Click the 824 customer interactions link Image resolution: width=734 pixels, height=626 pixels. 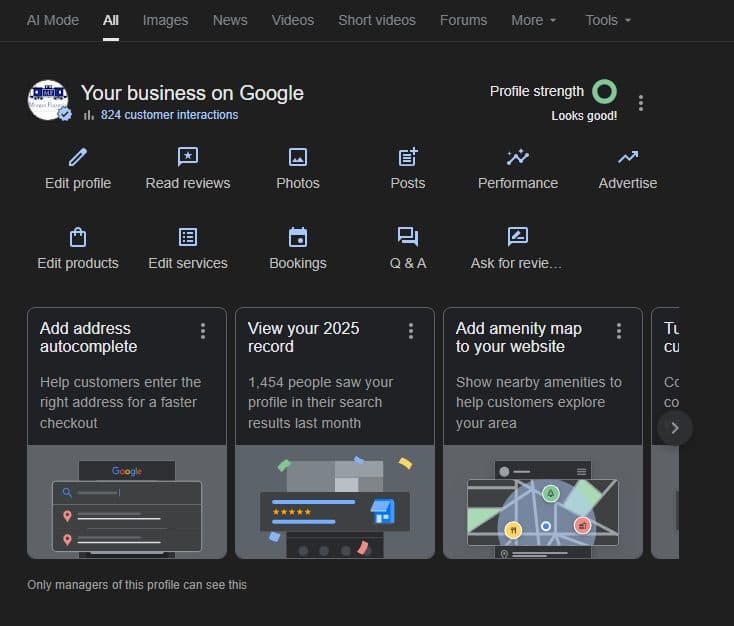(169, 115)
